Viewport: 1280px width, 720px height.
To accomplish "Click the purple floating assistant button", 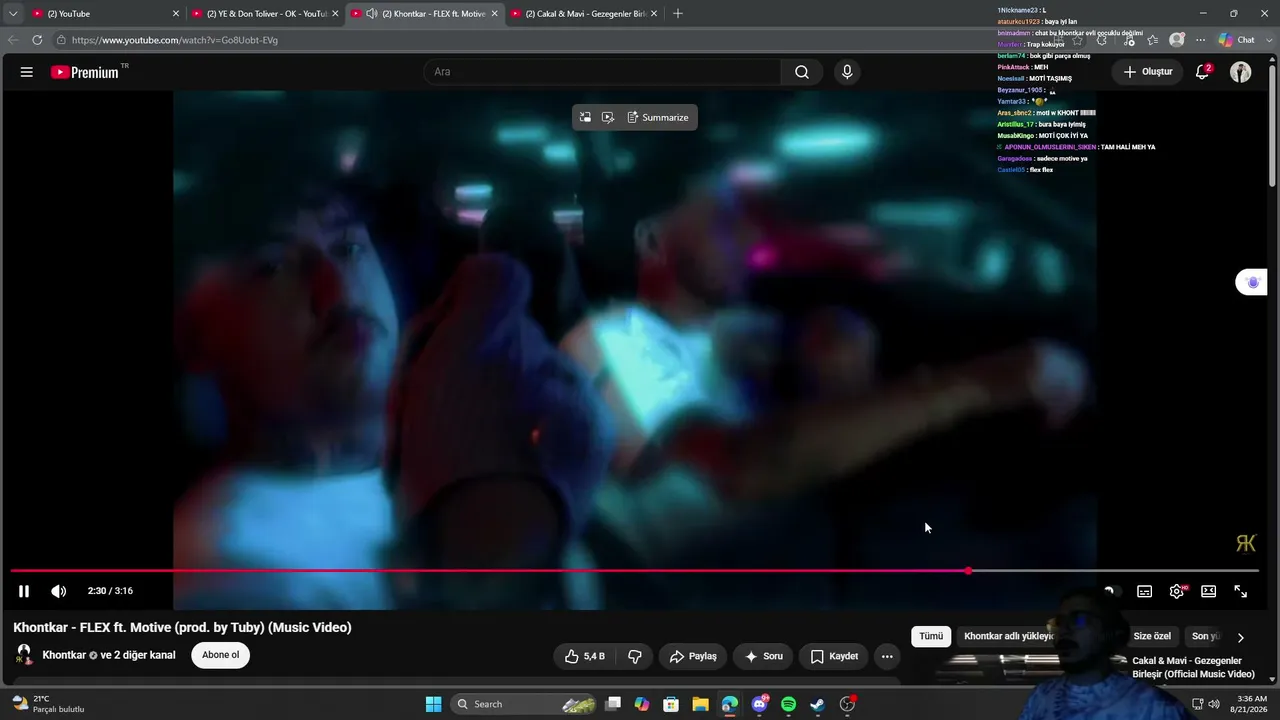I will pyautogui.click(x=1253, y=283).
